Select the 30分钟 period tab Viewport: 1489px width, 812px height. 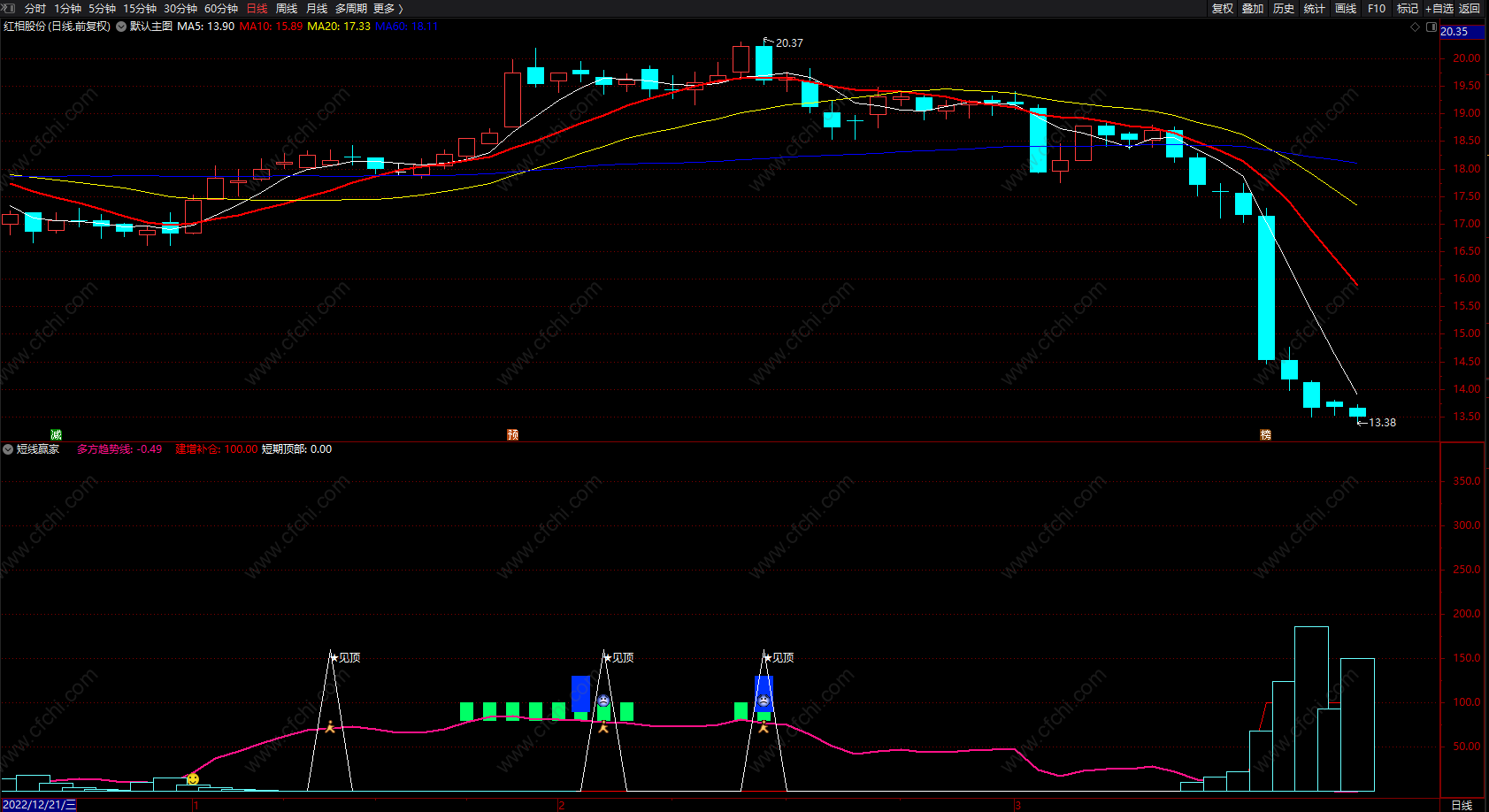click(x=180, y=9)
